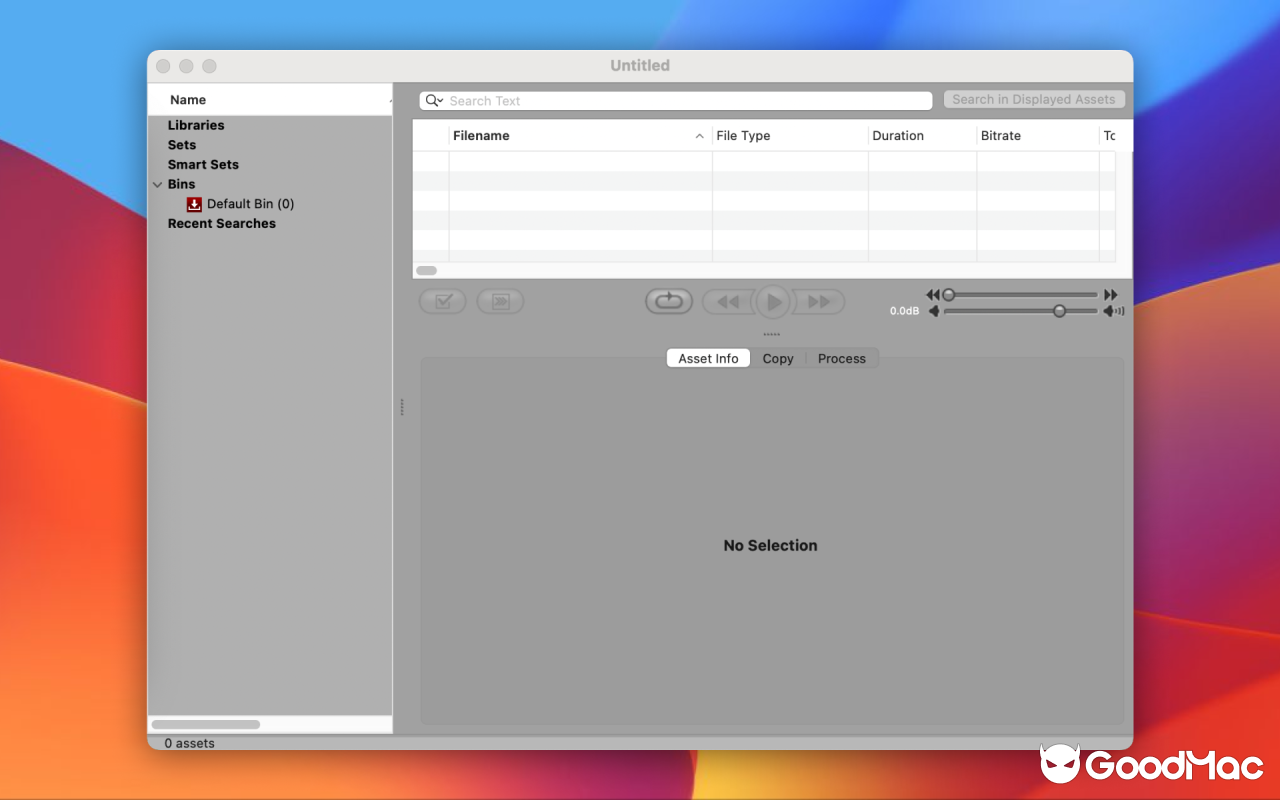The height and width of the screenshot is (800, 1280).
Task: Click the Default Bin red icon
Action: click(193, 204)
